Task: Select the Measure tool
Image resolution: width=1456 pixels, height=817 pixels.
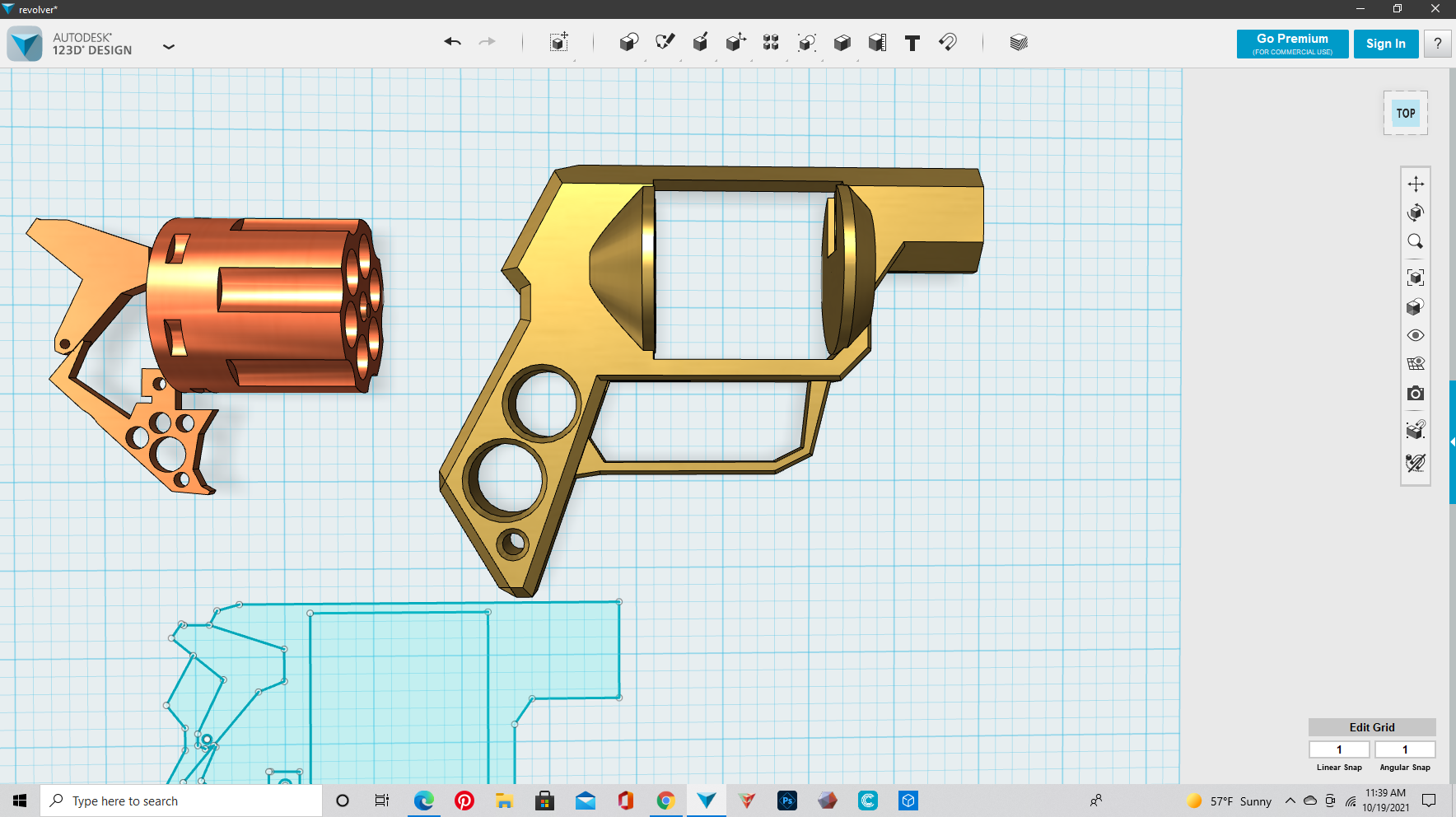Action: coord(877,42)
